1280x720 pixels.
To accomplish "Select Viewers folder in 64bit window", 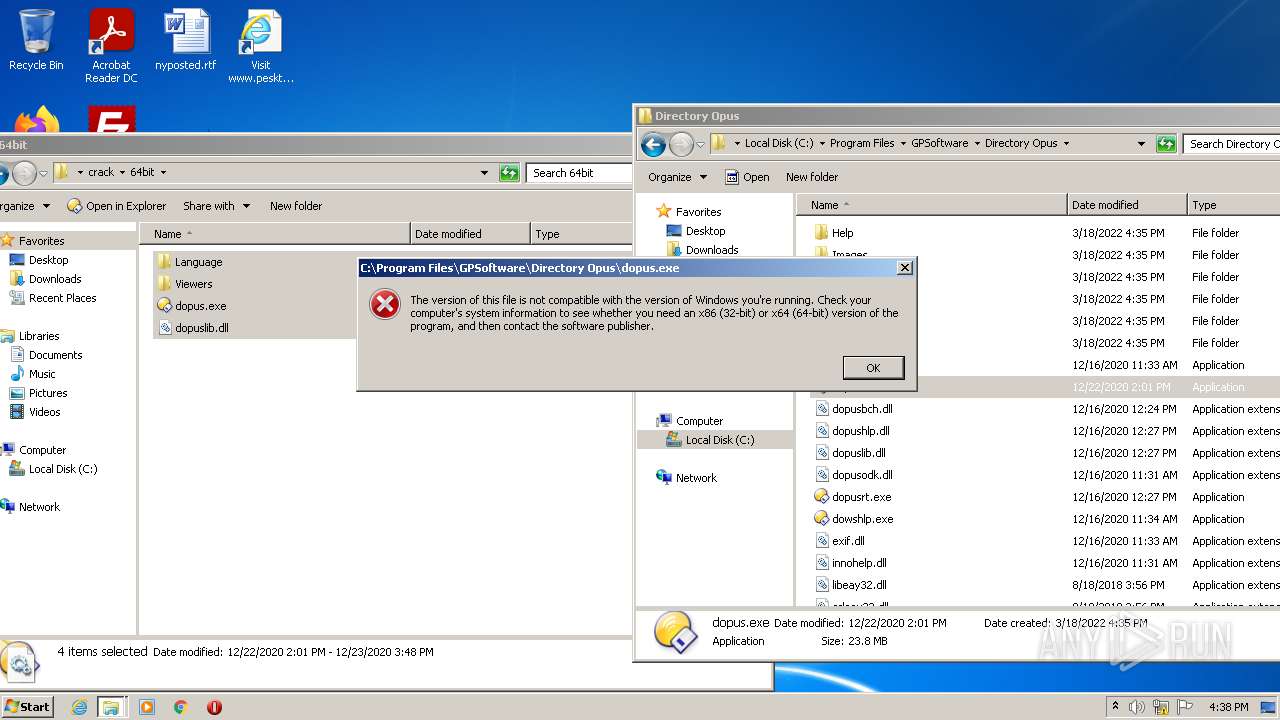I will click(193, 284).
